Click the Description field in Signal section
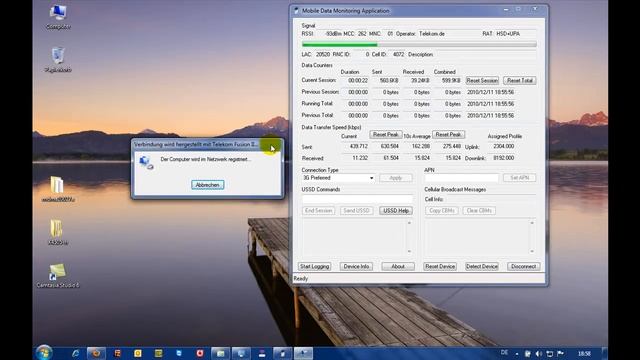The image size is (640, 360). click(x=485, y=54)
